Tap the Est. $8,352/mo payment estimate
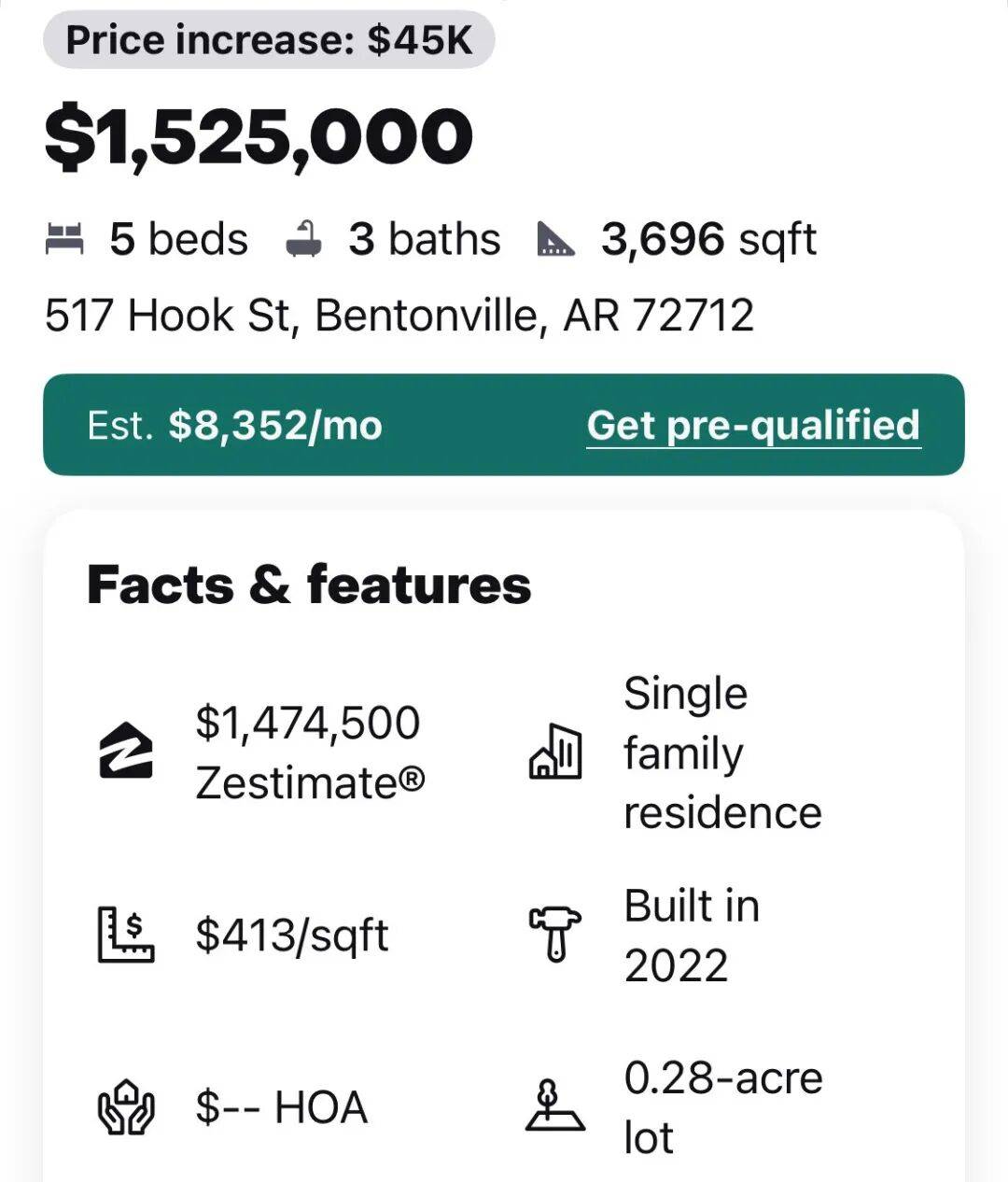The width and height of the screenshot is (1008, 1182). (x=235, y=426)
